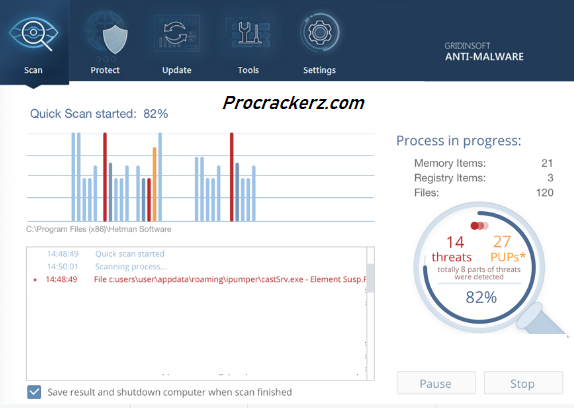Click the Registry Items count row
Screen dimensions: 574x408
[x=483, y=178]
